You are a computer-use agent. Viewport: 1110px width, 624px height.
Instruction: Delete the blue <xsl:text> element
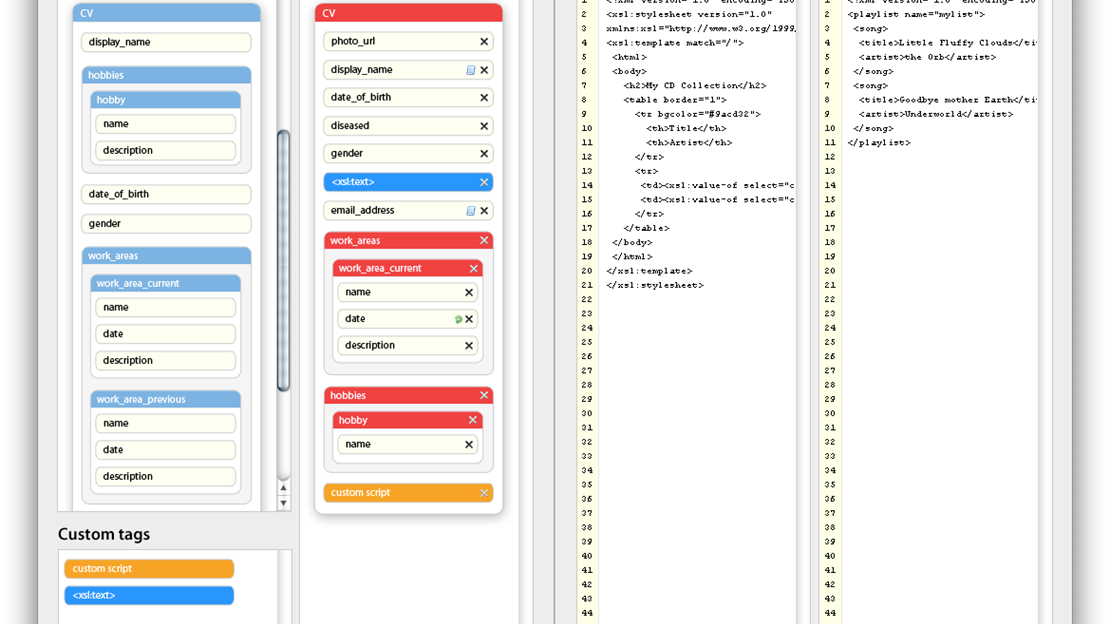coord(484,182)
